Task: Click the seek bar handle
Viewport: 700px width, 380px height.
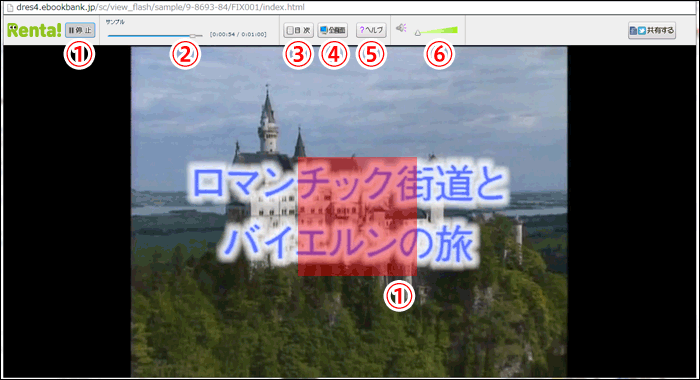Action: click(192, 35)
